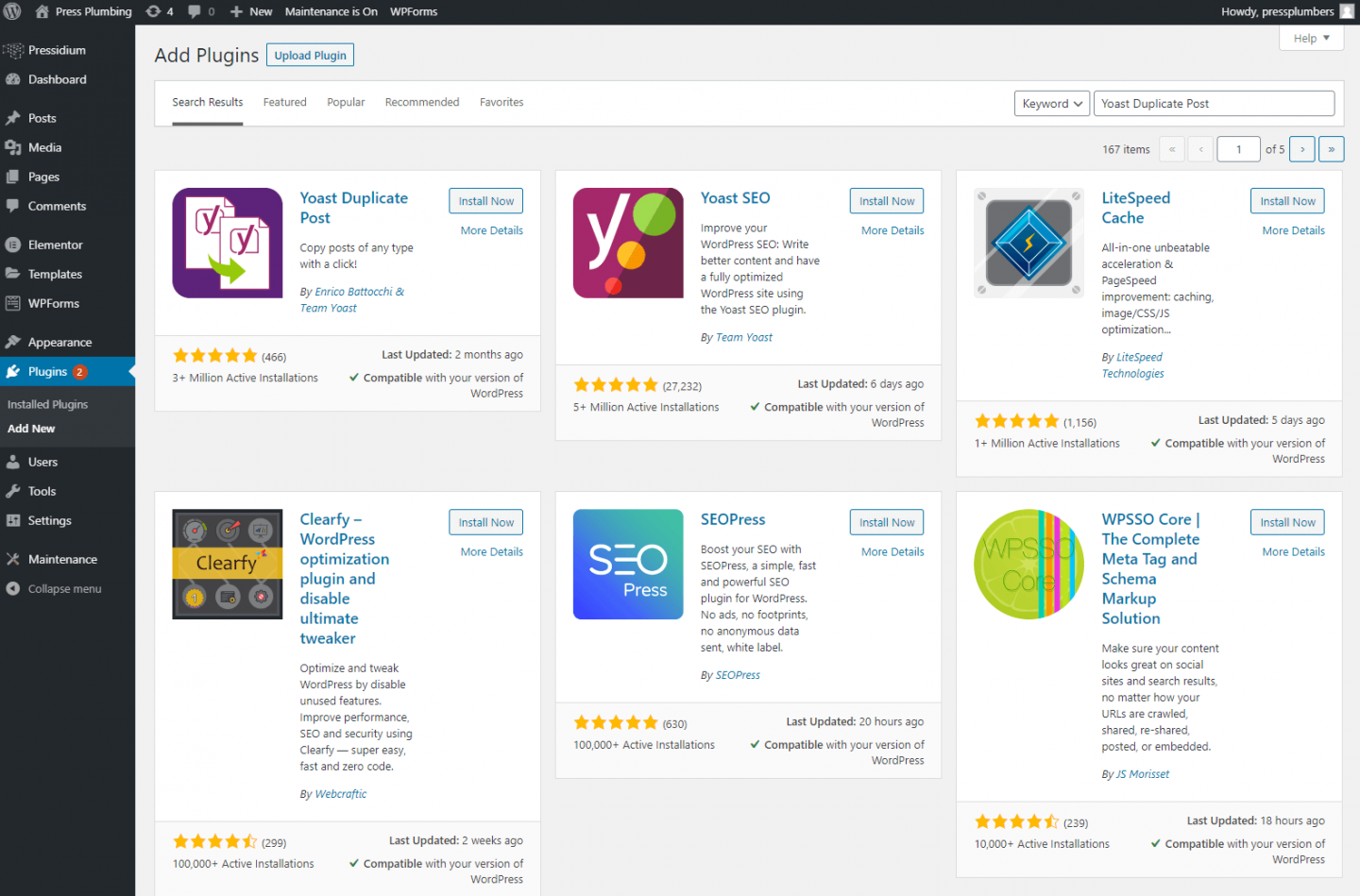Click the Settings sliders icon

[13, 520]
